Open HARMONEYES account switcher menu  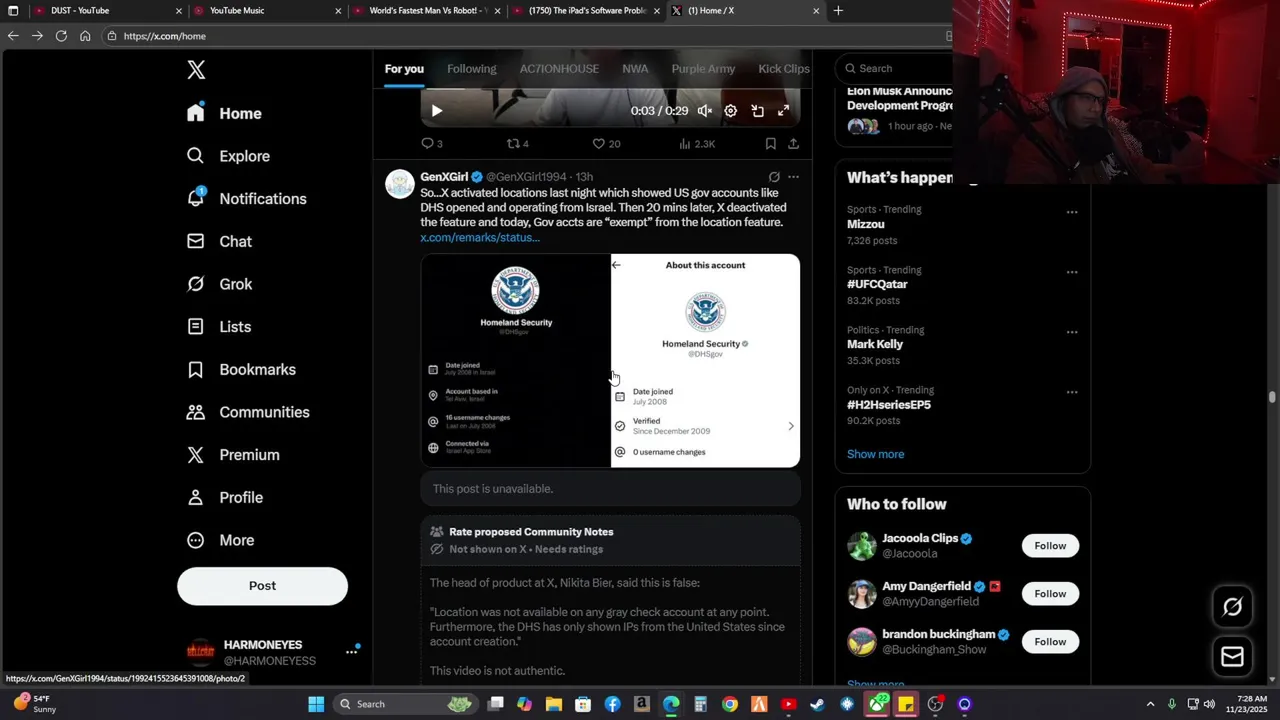(x=352, y=651)
